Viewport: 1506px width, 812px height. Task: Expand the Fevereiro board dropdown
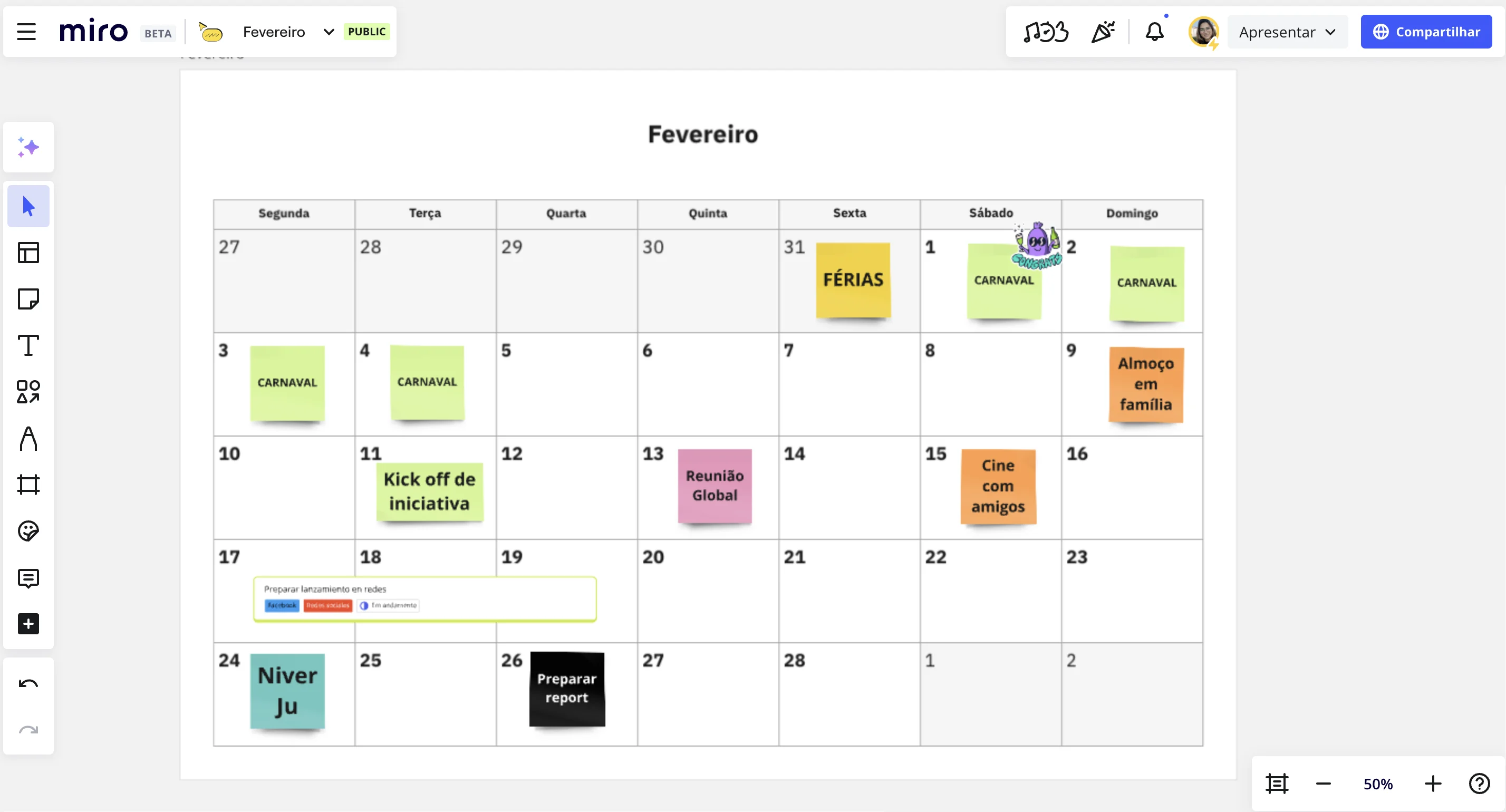point(329,32)
